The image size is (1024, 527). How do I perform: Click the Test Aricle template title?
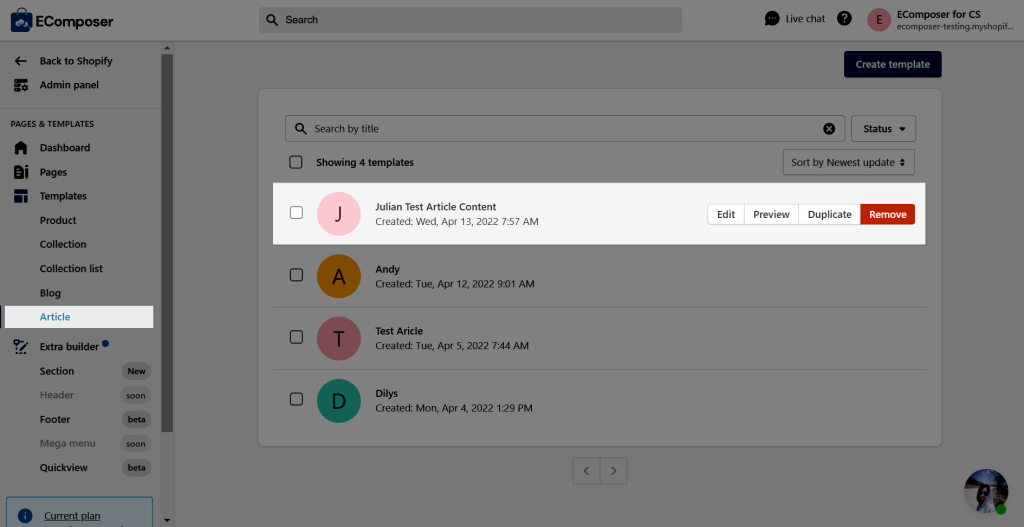point(399,331)
